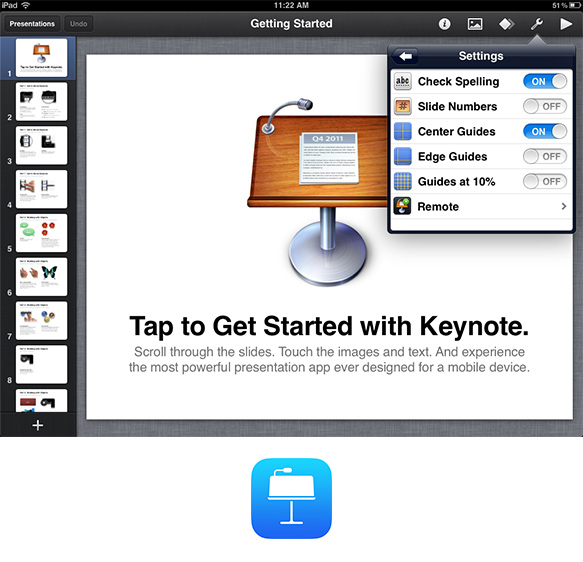Click the Edge Guides icon
The image size is (583, 562).
(403, 156)
